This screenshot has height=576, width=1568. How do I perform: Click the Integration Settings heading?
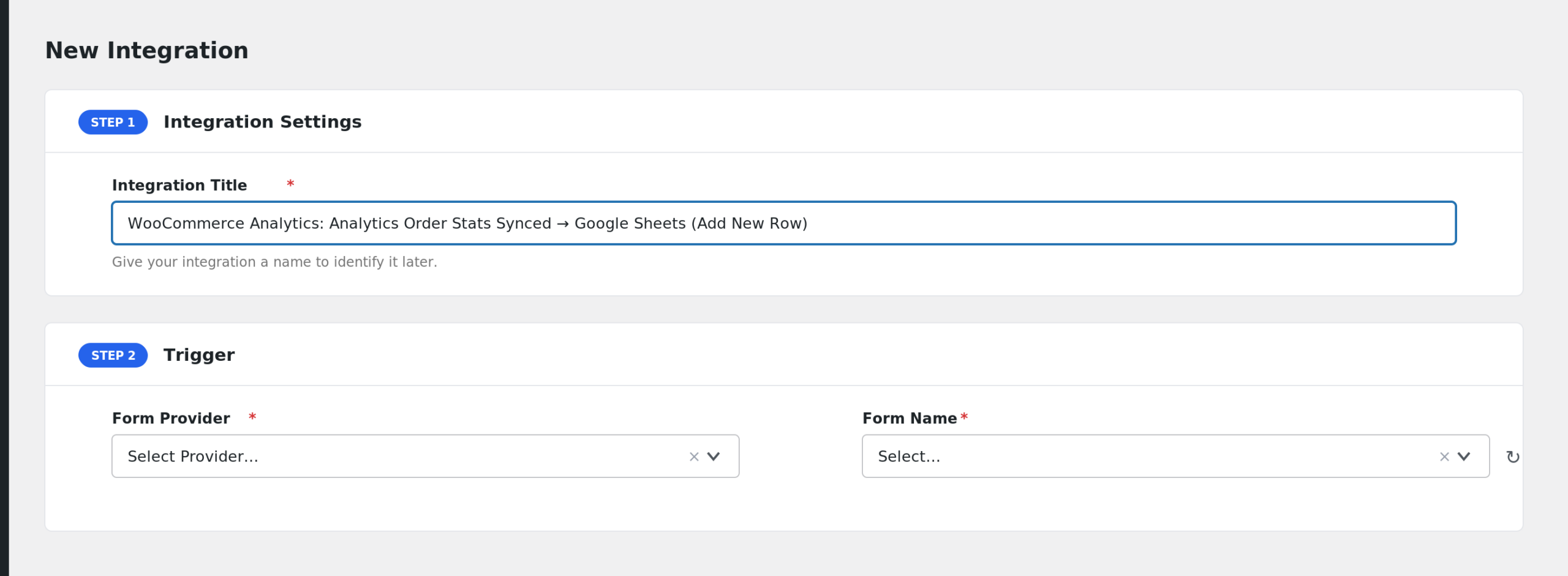pyautogui.click(x=262, y=122)
